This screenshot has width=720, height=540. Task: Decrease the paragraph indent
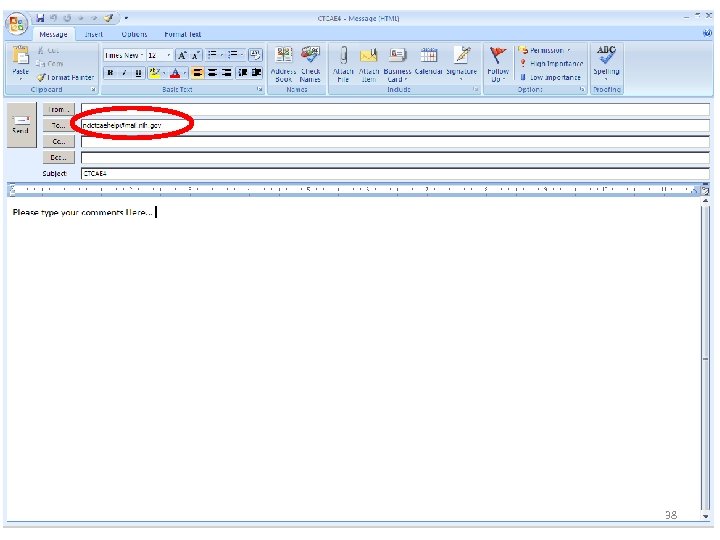(x=242, y=73)
